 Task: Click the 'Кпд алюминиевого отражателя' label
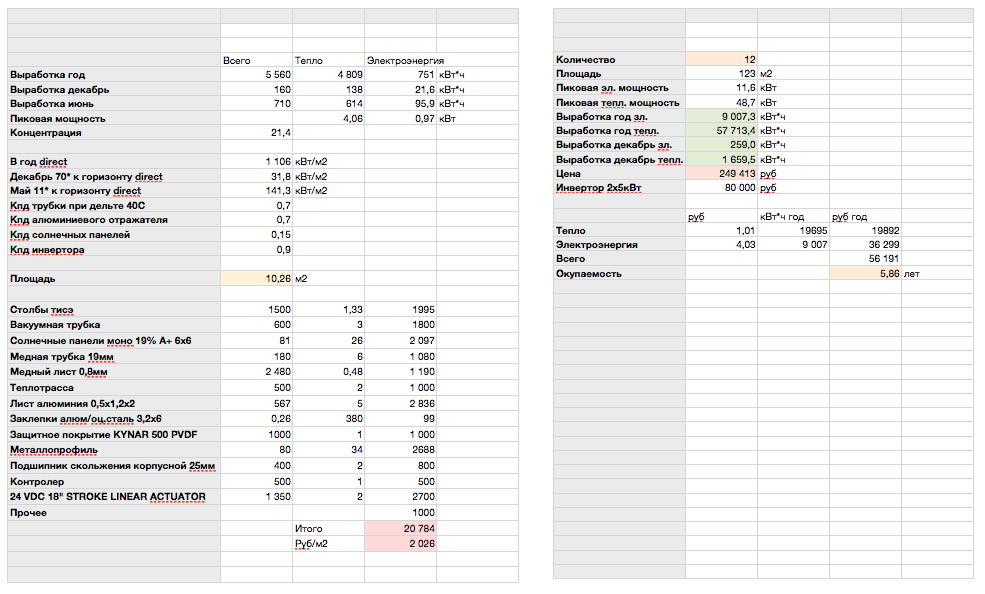89,220
